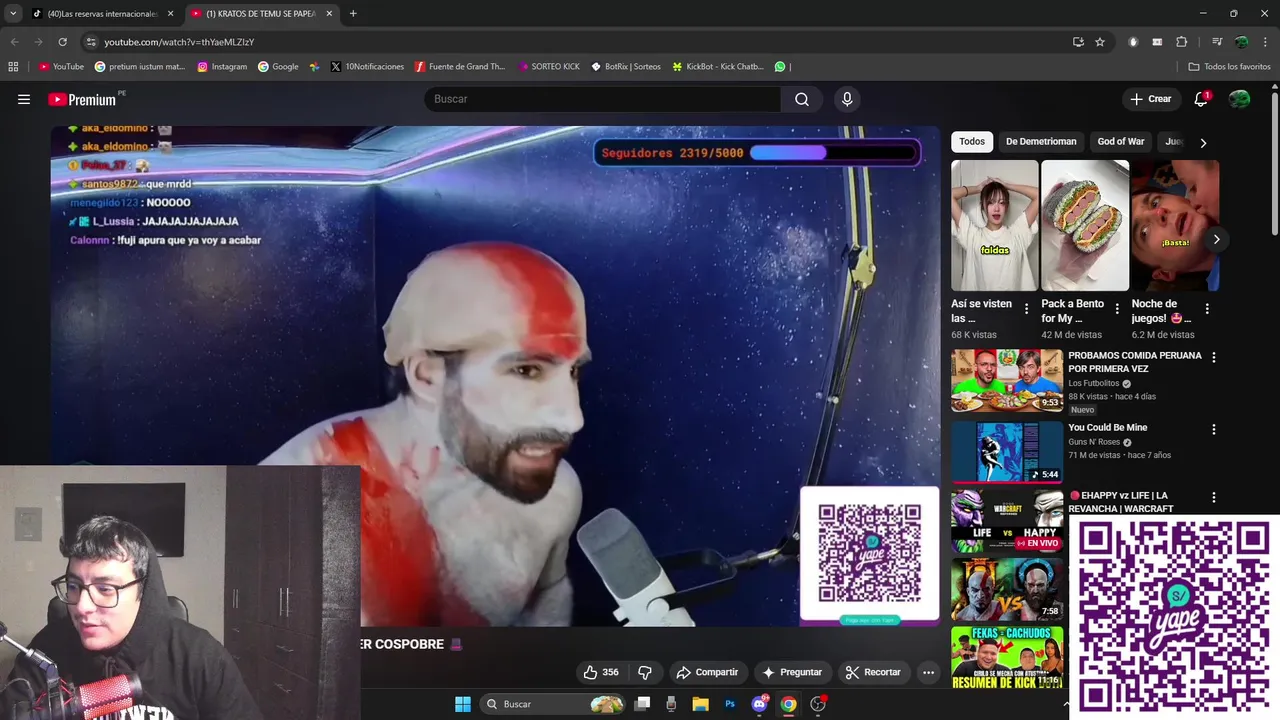1280x720 pixels.
Task: Open options for Pack a Bento short
Action: point(1117,309)
